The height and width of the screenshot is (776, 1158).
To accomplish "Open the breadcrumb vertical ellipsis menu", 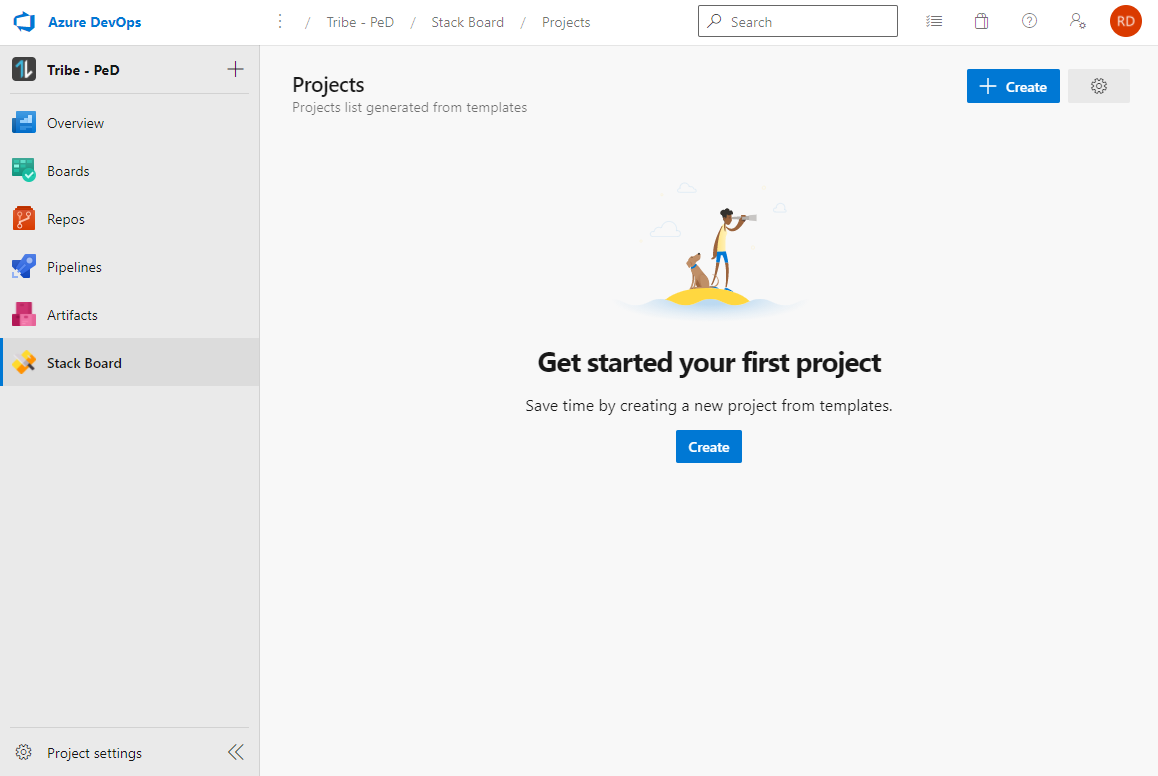I will [x=280, y=21].
